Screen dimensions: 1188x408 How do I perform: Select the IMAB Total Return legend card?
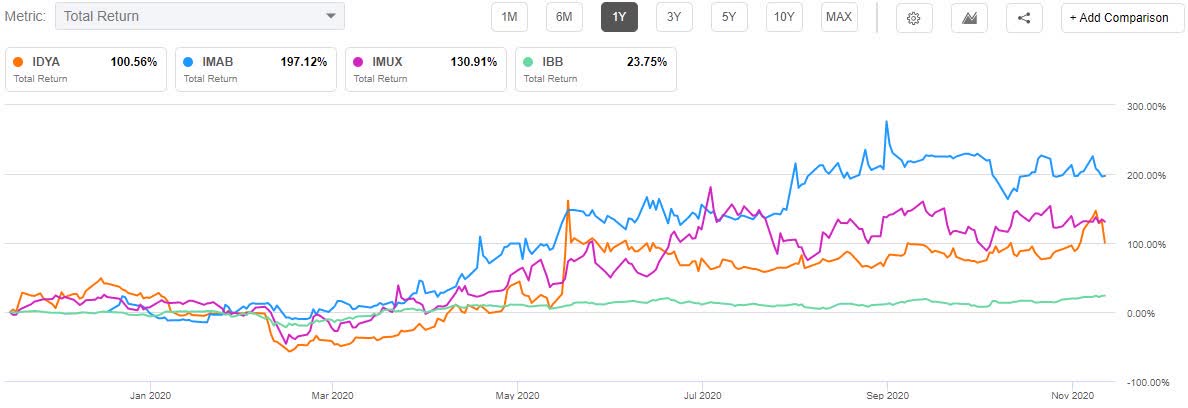pos(255,69)
